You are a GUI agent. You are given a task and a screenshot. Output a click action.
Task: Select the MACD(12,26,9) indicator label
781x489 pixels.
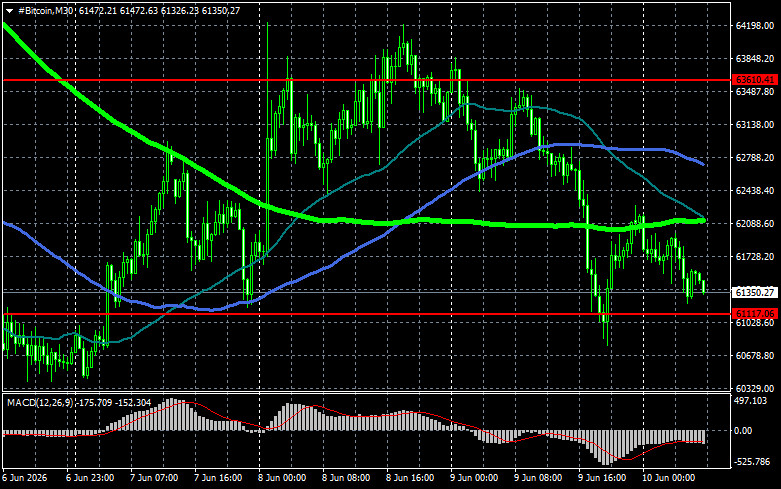point(40,402)
